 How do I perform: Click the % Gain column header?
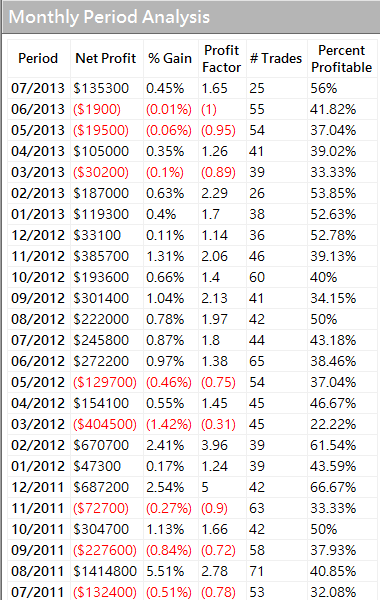coord(170,59)
